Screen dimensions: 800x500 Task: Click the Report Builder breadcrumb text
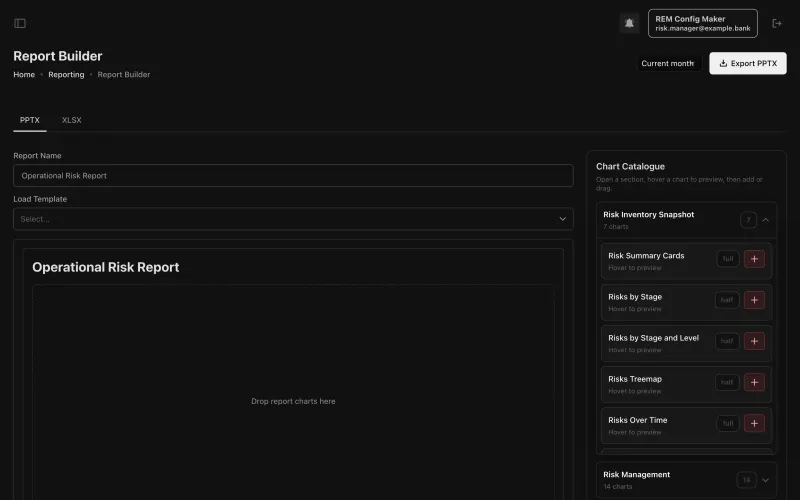[x=124, y=74]
